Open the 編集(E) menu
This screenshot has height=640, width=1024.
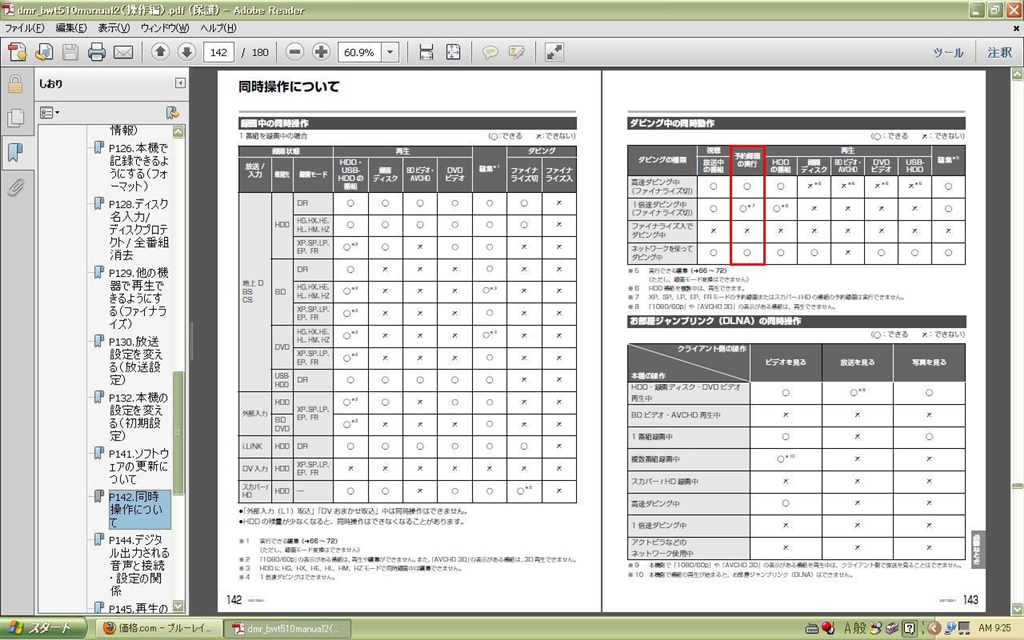(x=71, y=28)
